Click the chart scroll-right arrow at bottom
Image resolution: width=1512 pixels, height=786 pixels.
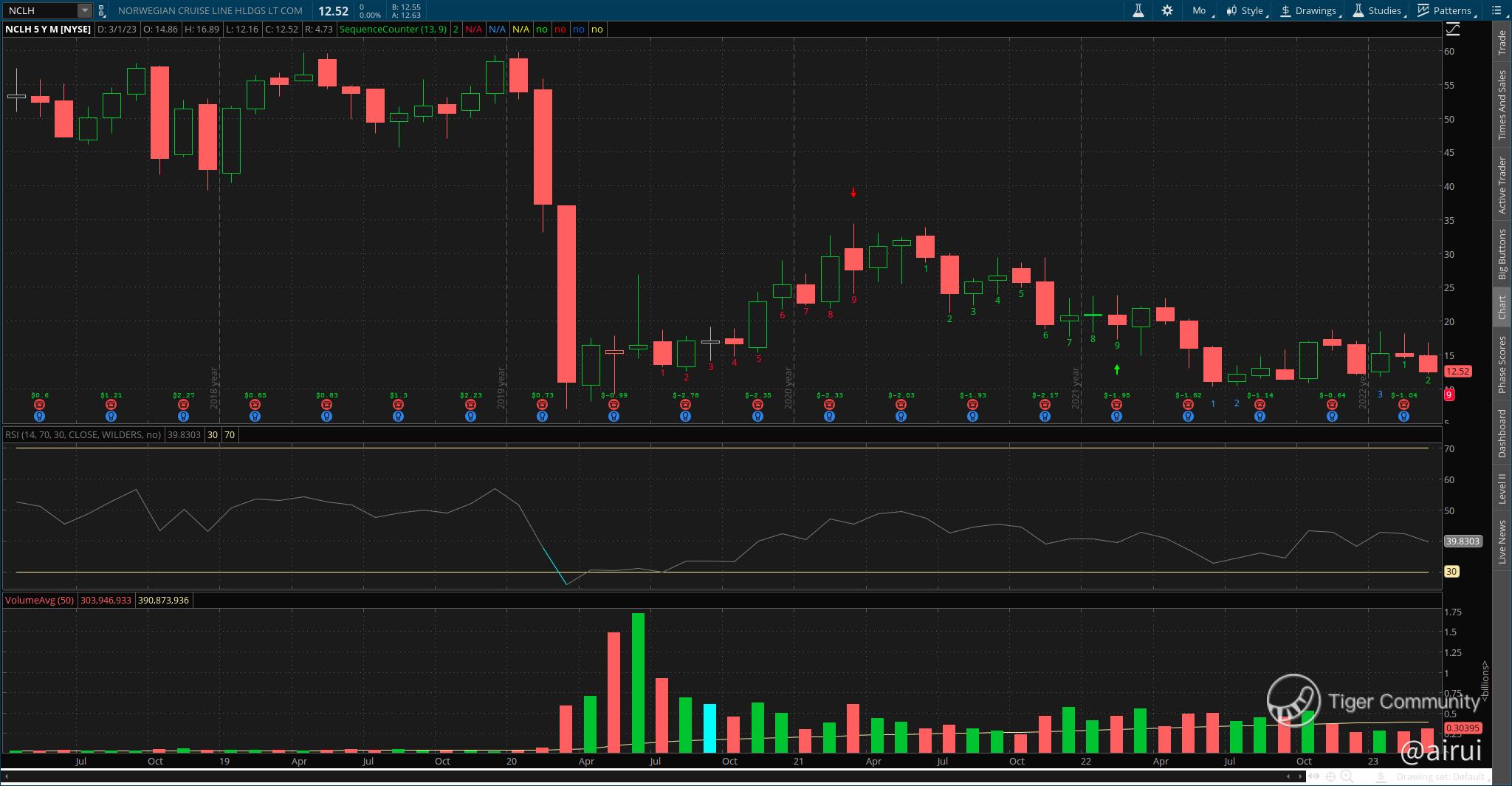coord(1300,776)
